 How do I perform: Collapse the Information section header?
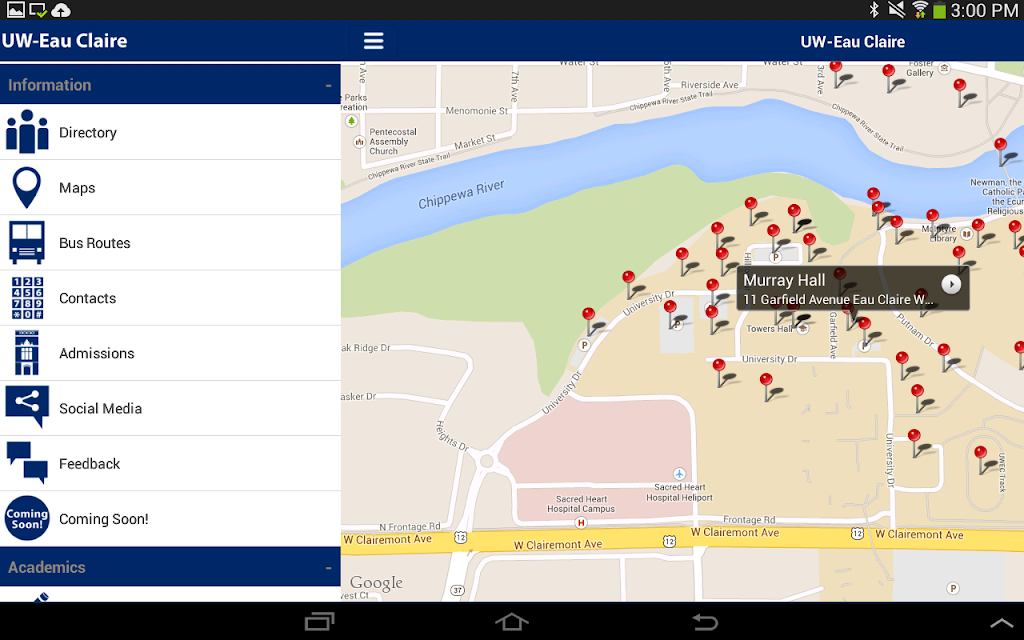(x=170, y=84)
